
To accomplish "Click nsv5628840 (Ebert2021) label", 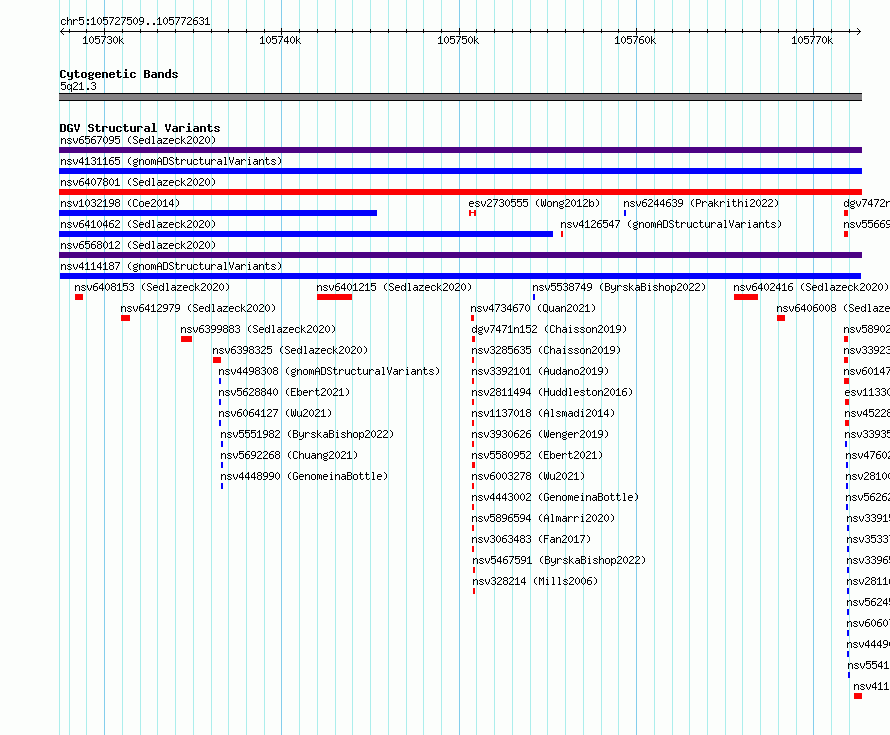I will [x=284, y=392].
